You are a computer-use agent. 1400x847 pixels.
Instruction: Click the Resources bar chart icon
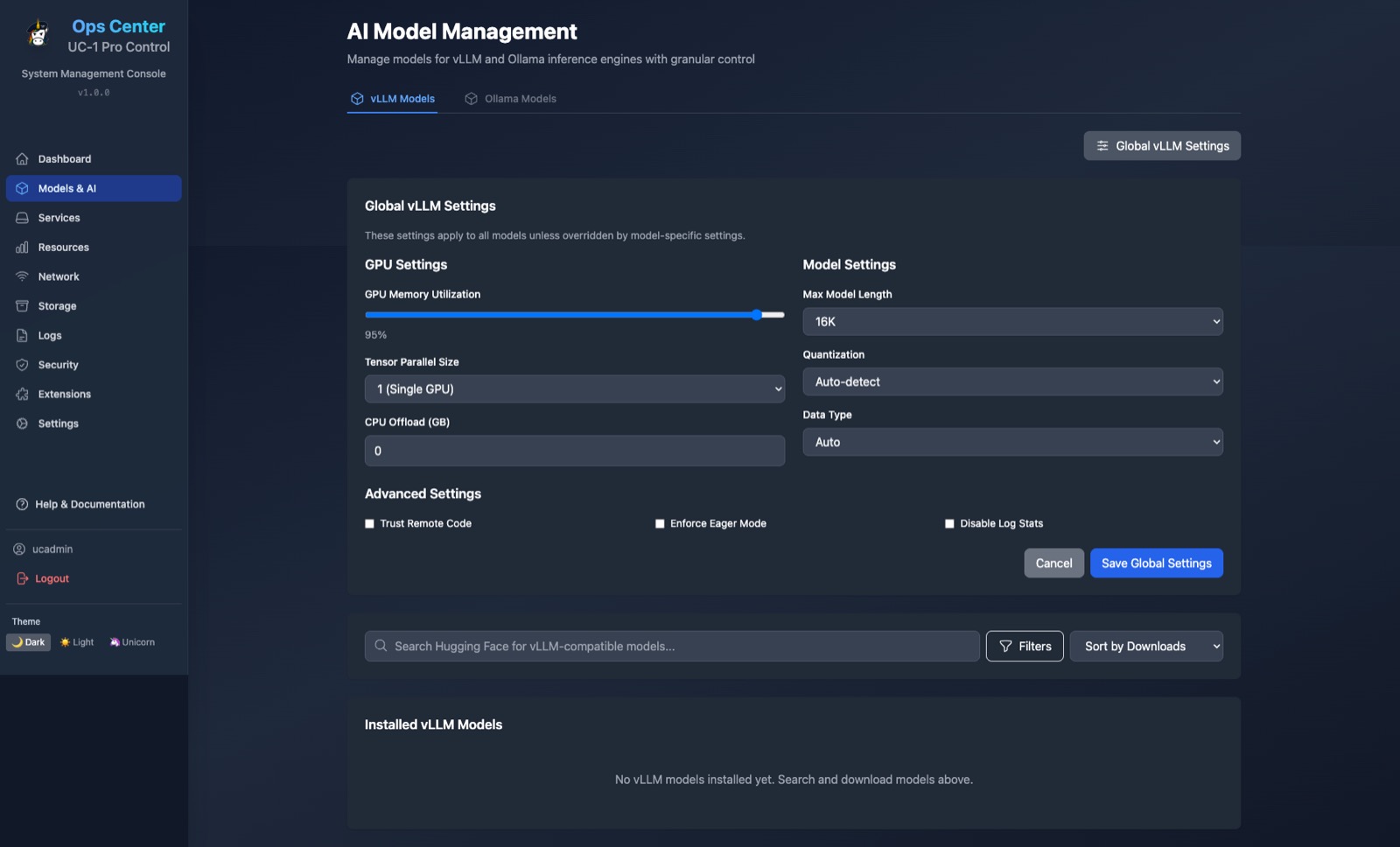tap(22, 248)
